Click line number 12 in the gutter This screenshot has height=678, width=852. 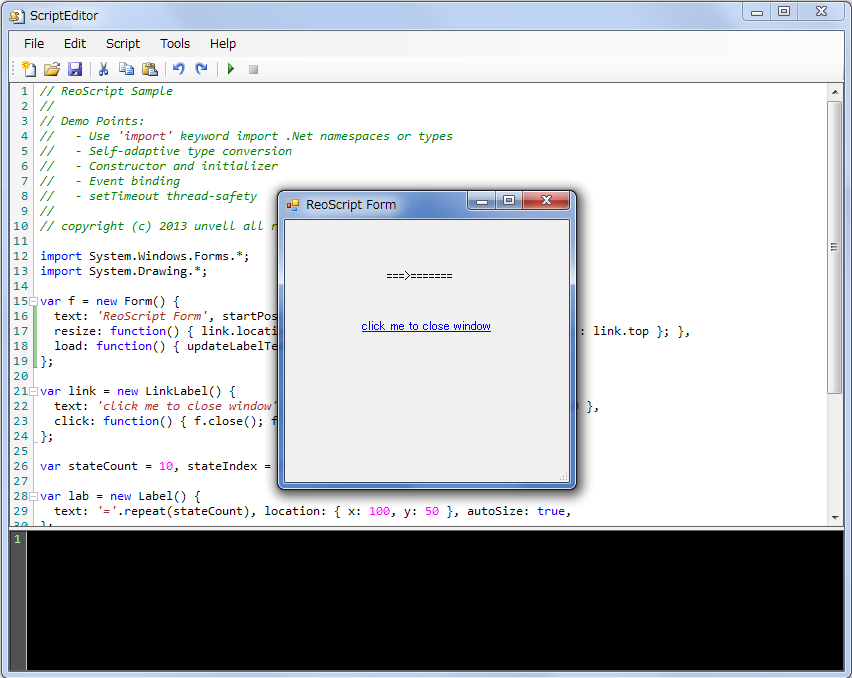[x=21, y=256]
